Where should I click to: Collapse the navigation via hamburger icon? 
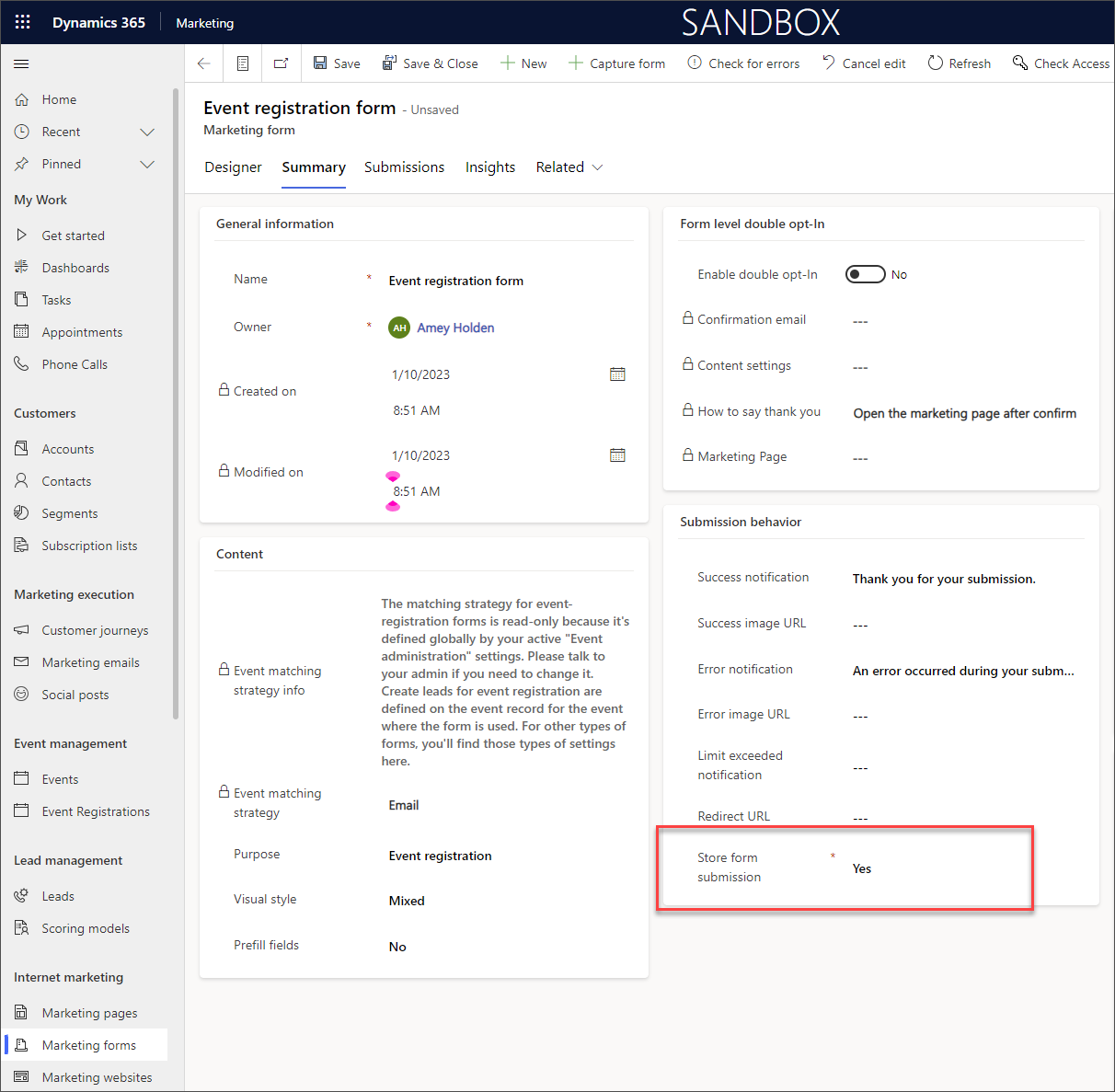(20, 63)
